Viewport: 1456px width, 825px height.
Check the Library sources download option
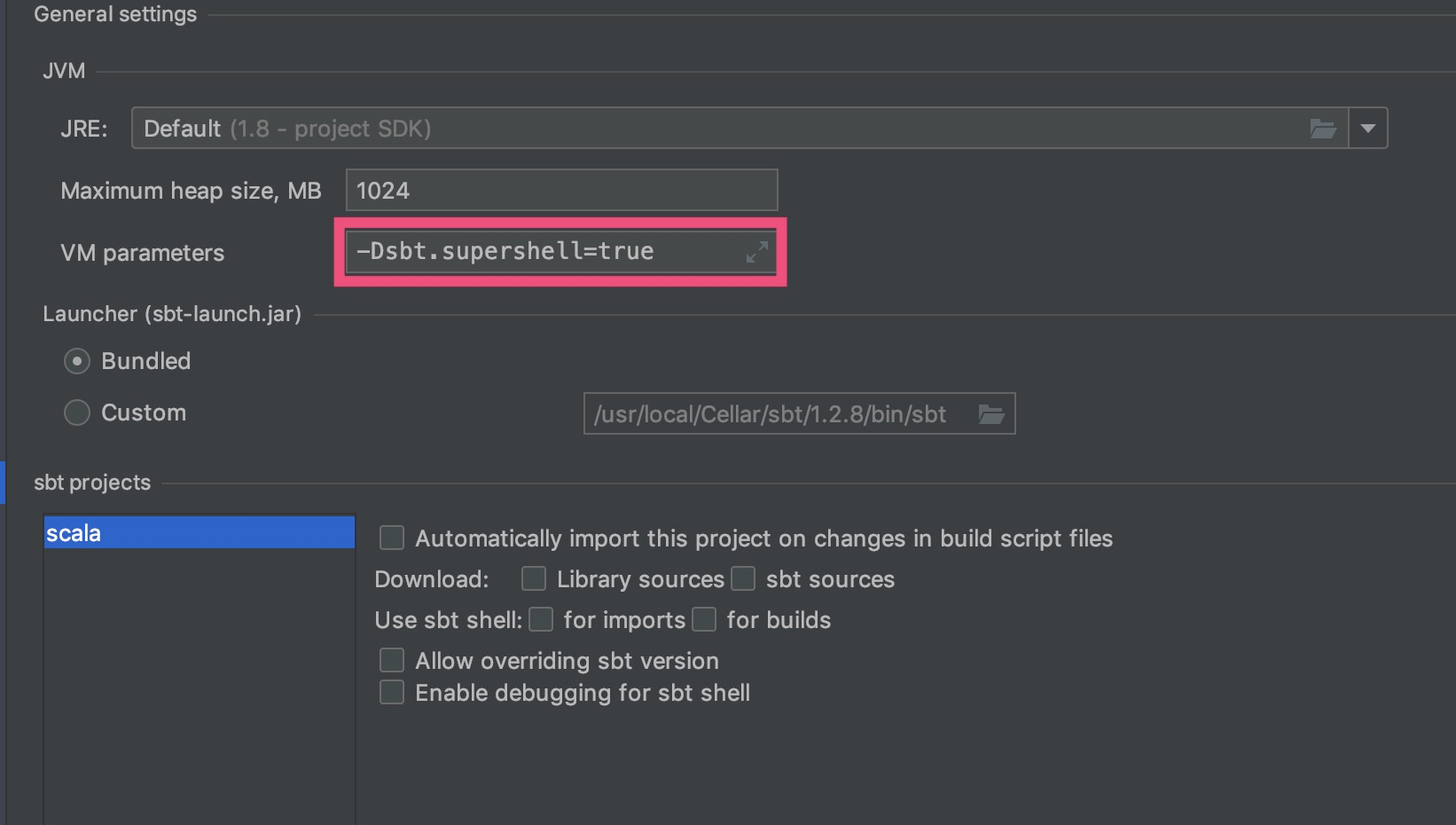(x=533, y=578)
